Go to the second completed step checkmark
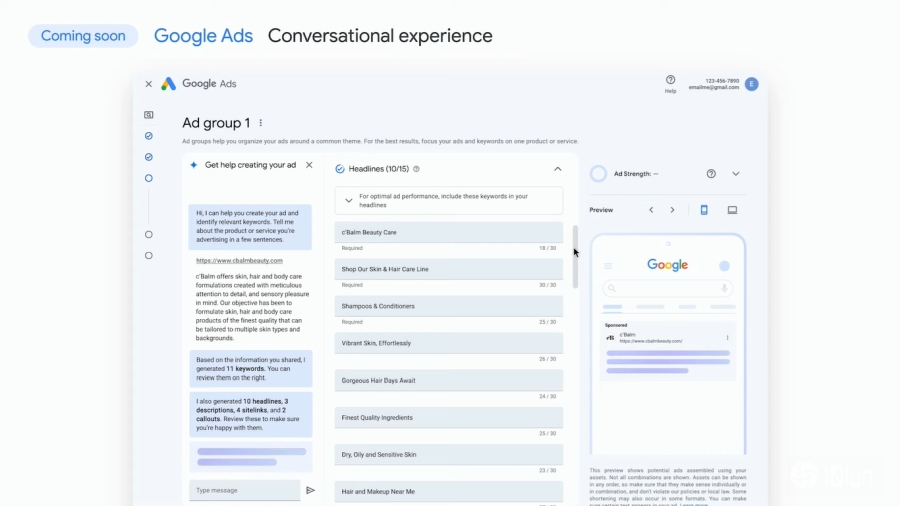Viewport: 900px width, 506px height. (x=149, y=157)
